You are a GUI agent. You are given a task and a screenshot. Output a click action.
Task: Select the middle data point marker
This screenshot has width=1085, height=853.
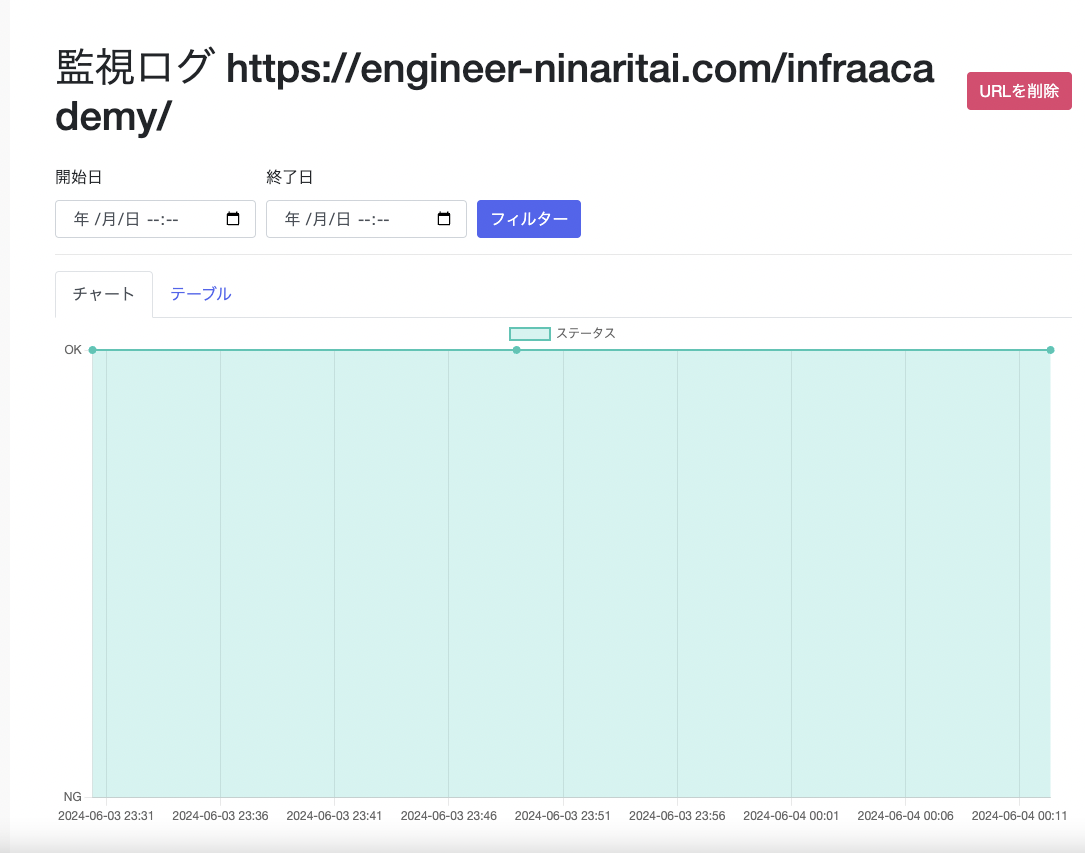coord(517,350)
